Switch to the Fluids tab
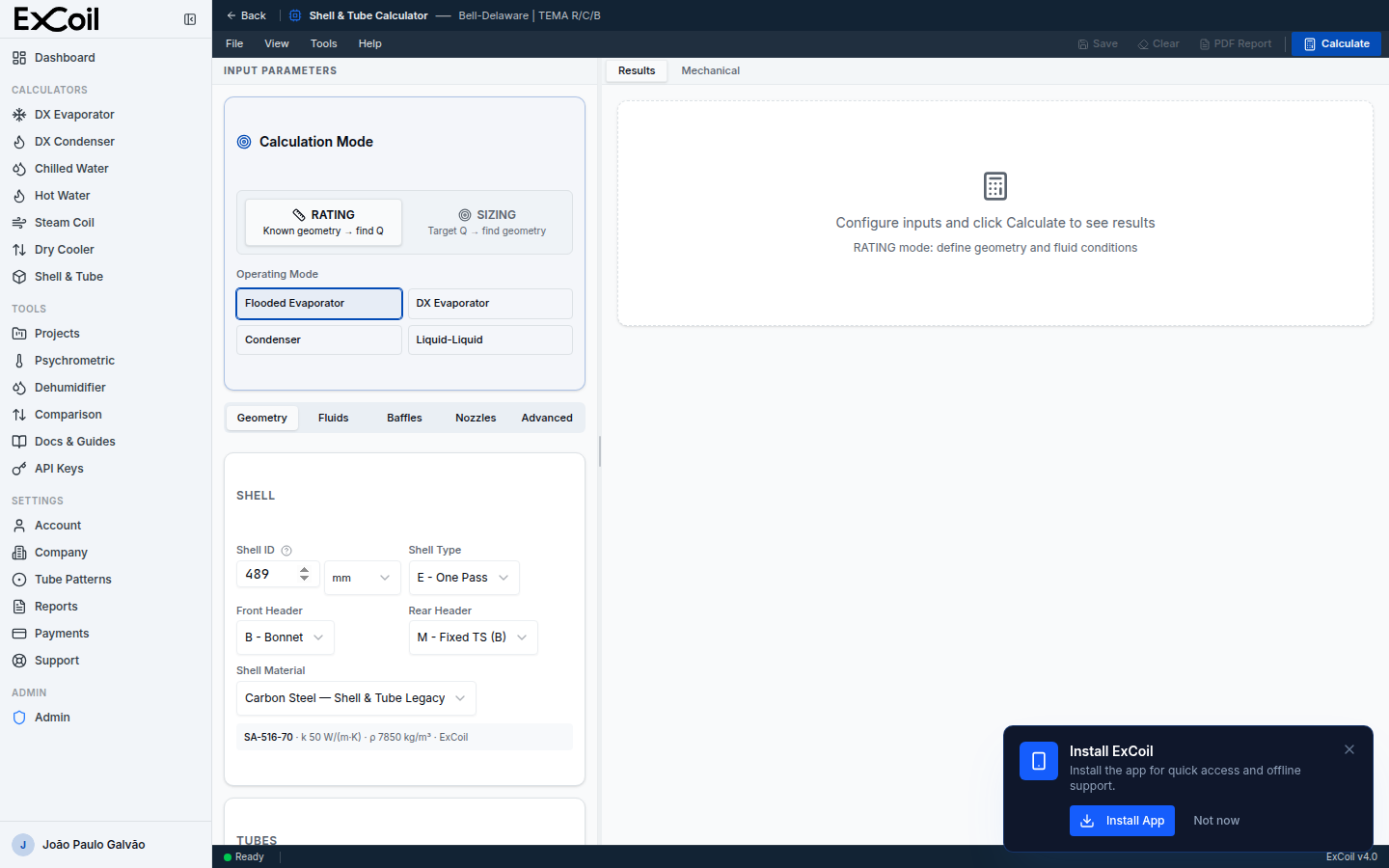Image resolution: width=1389 pixels, height=868 pixels. [334, 418]
